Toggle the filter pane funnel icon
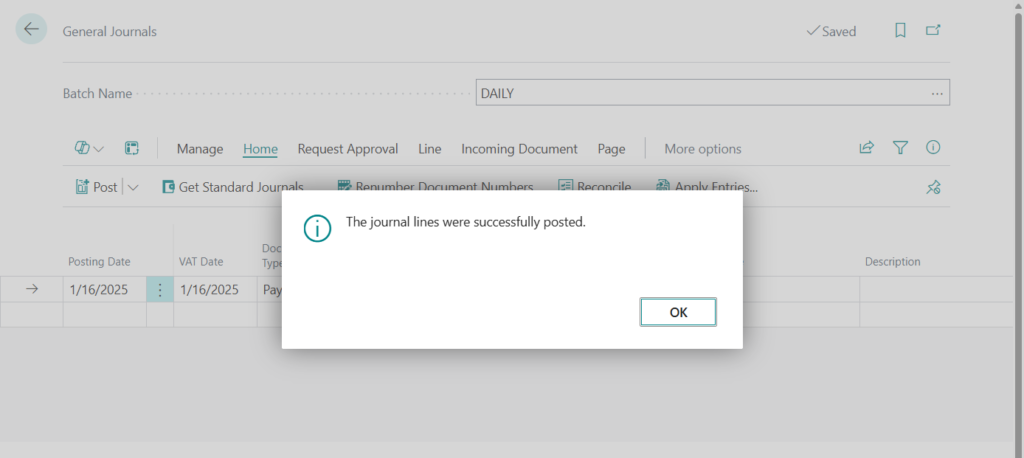 click(x=900, y=148)
